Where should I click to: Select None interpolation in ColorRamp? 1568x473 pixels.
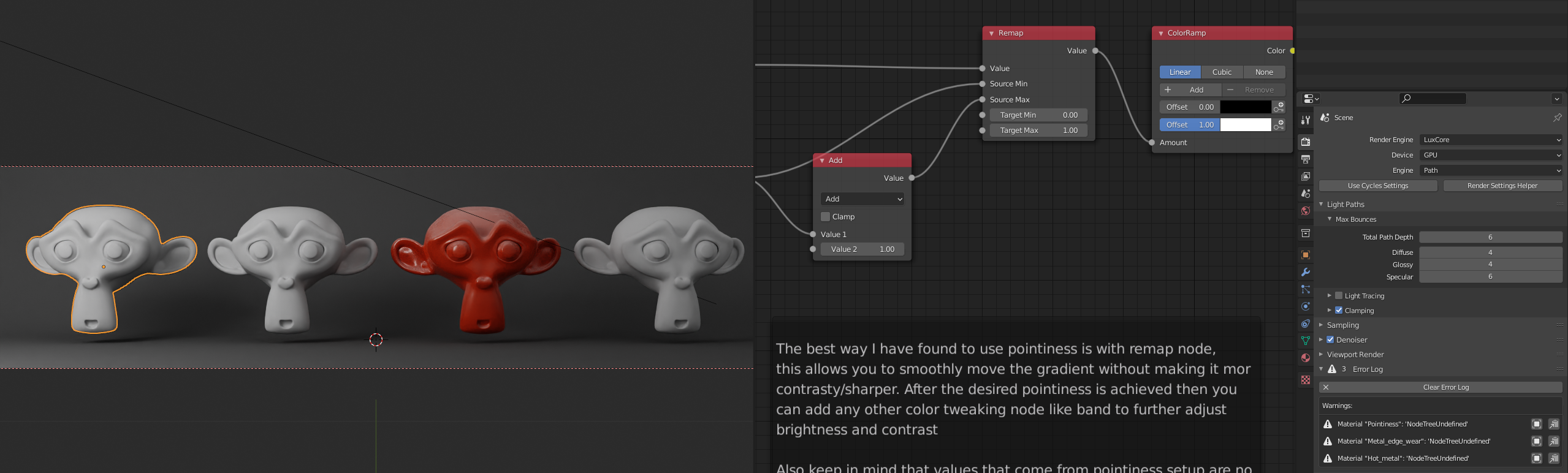[1263, 72]
